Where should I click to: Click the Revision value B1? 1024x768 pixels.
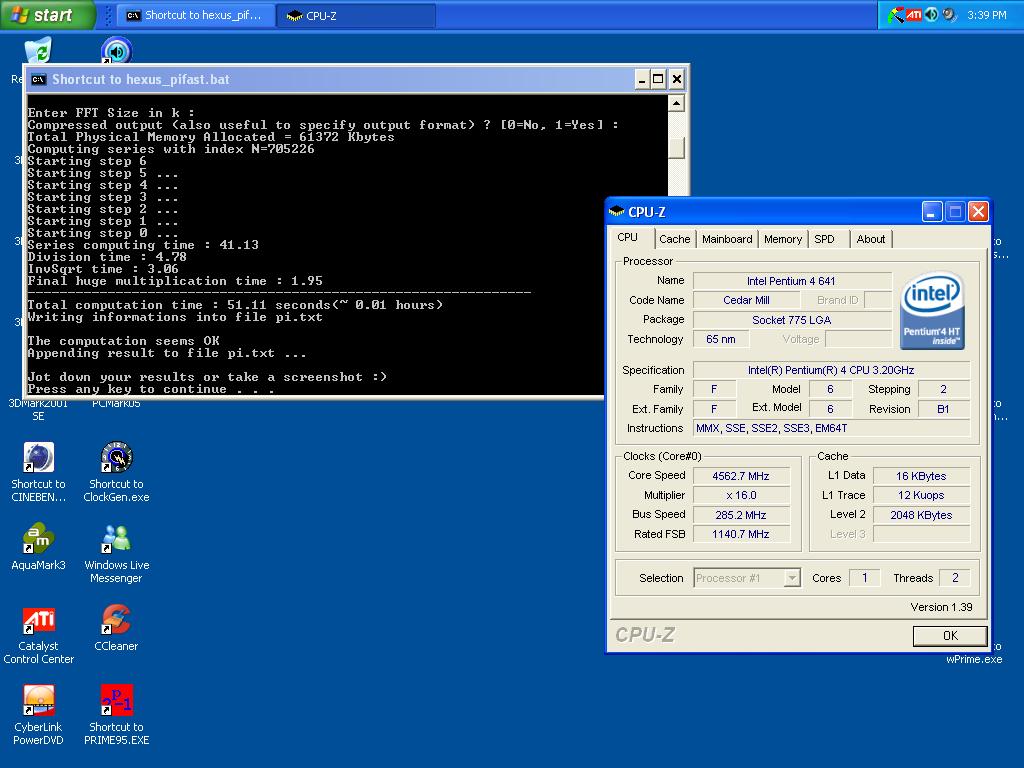click(x=943, y=409)
